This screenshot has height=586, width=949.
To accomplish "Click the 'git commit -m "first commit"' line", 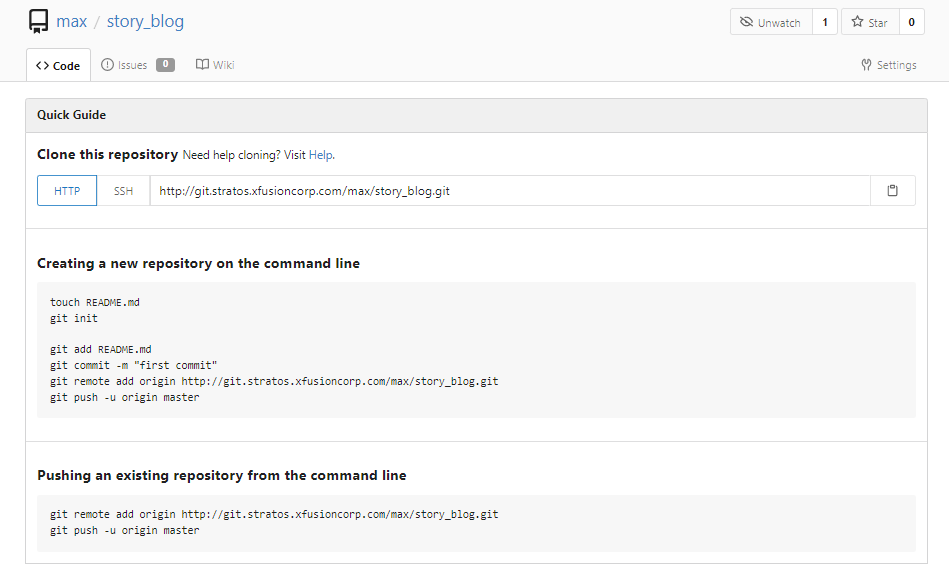I will (133, 365).
